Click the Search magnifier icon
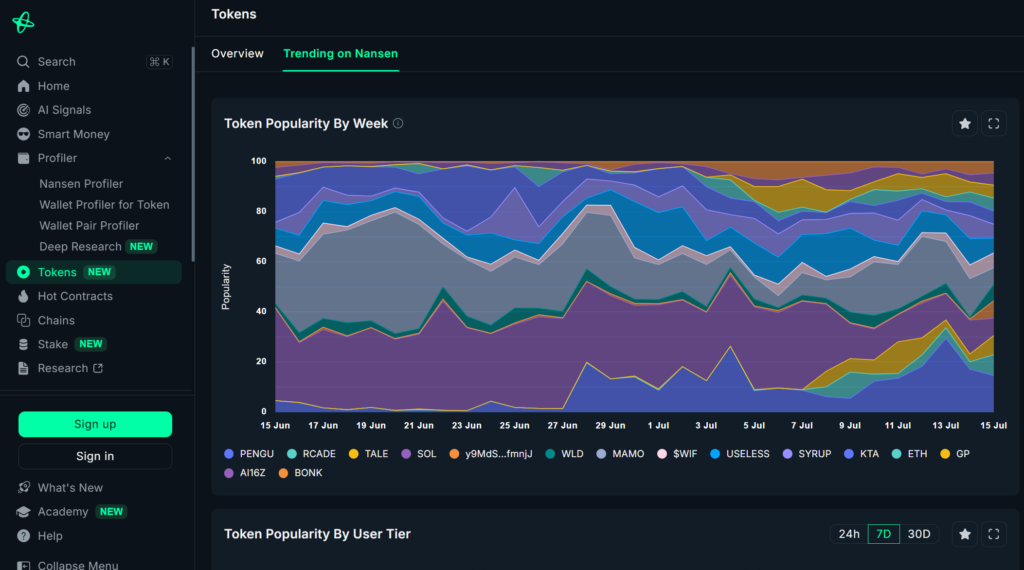This screenshot has height=570, width=1024. [x=23, y=61]
